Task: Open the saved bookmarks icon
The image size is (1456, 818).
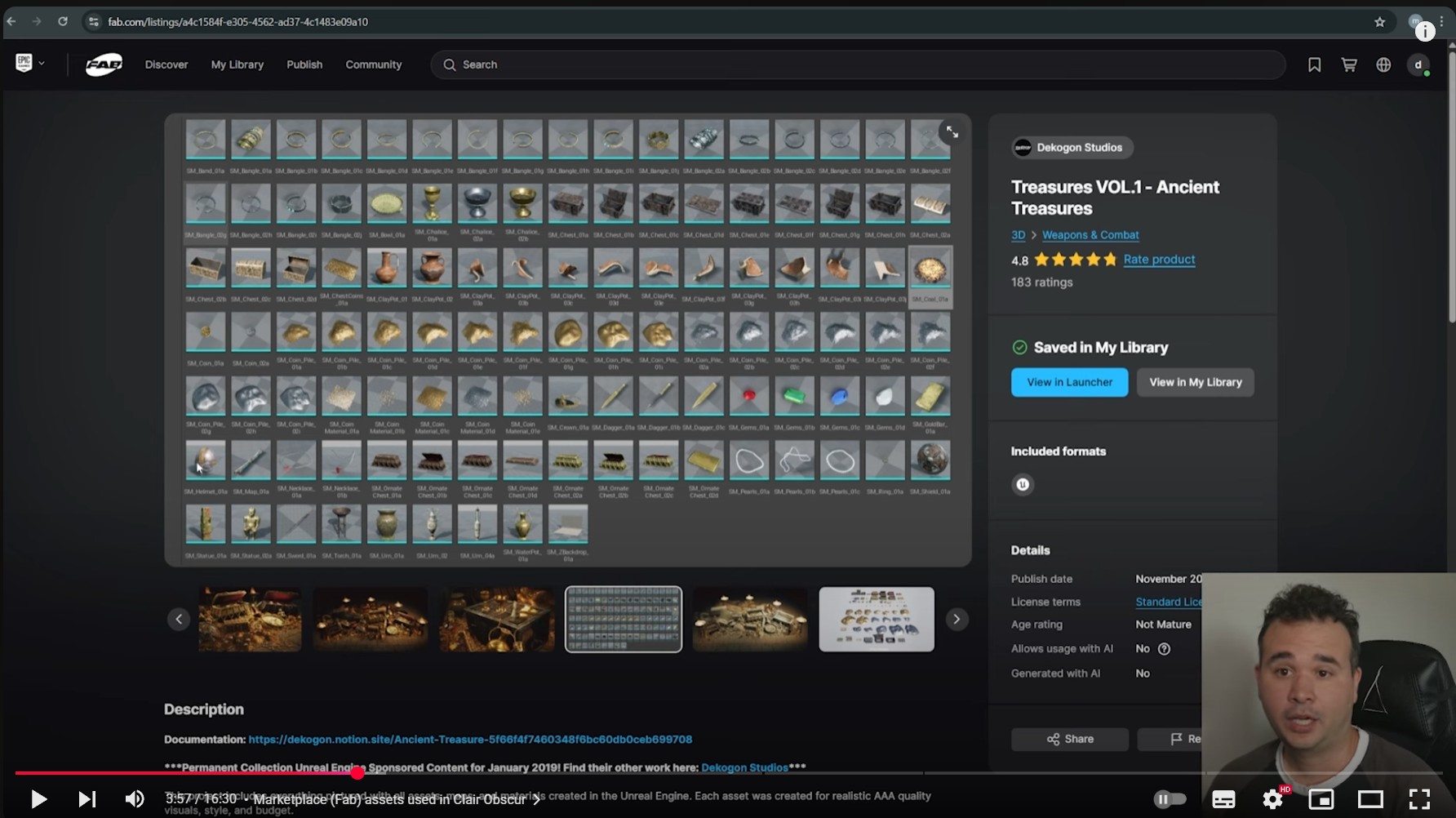Action: coord(1314,64)
